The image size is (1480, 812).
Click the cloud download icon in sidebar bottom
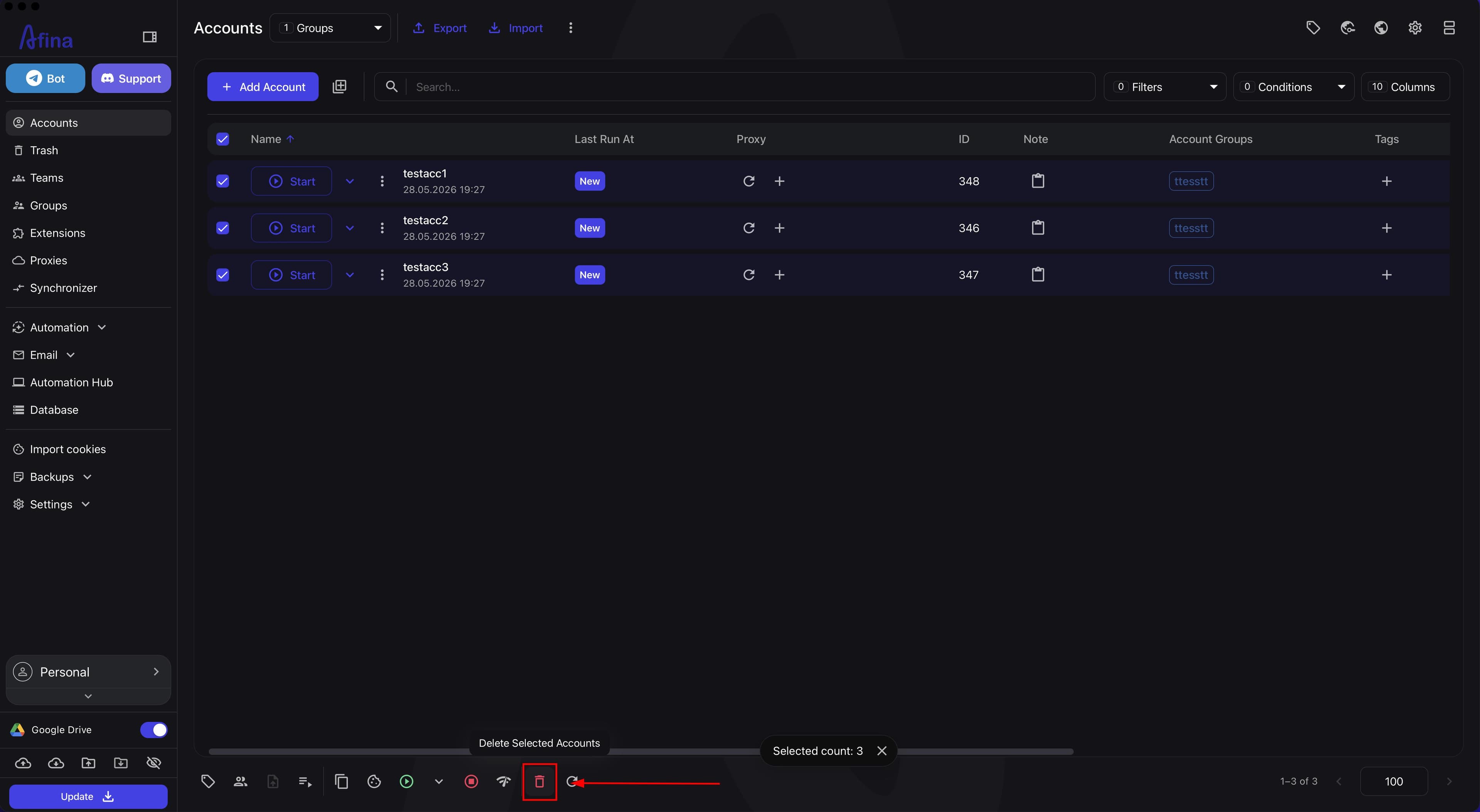point(56,763)
